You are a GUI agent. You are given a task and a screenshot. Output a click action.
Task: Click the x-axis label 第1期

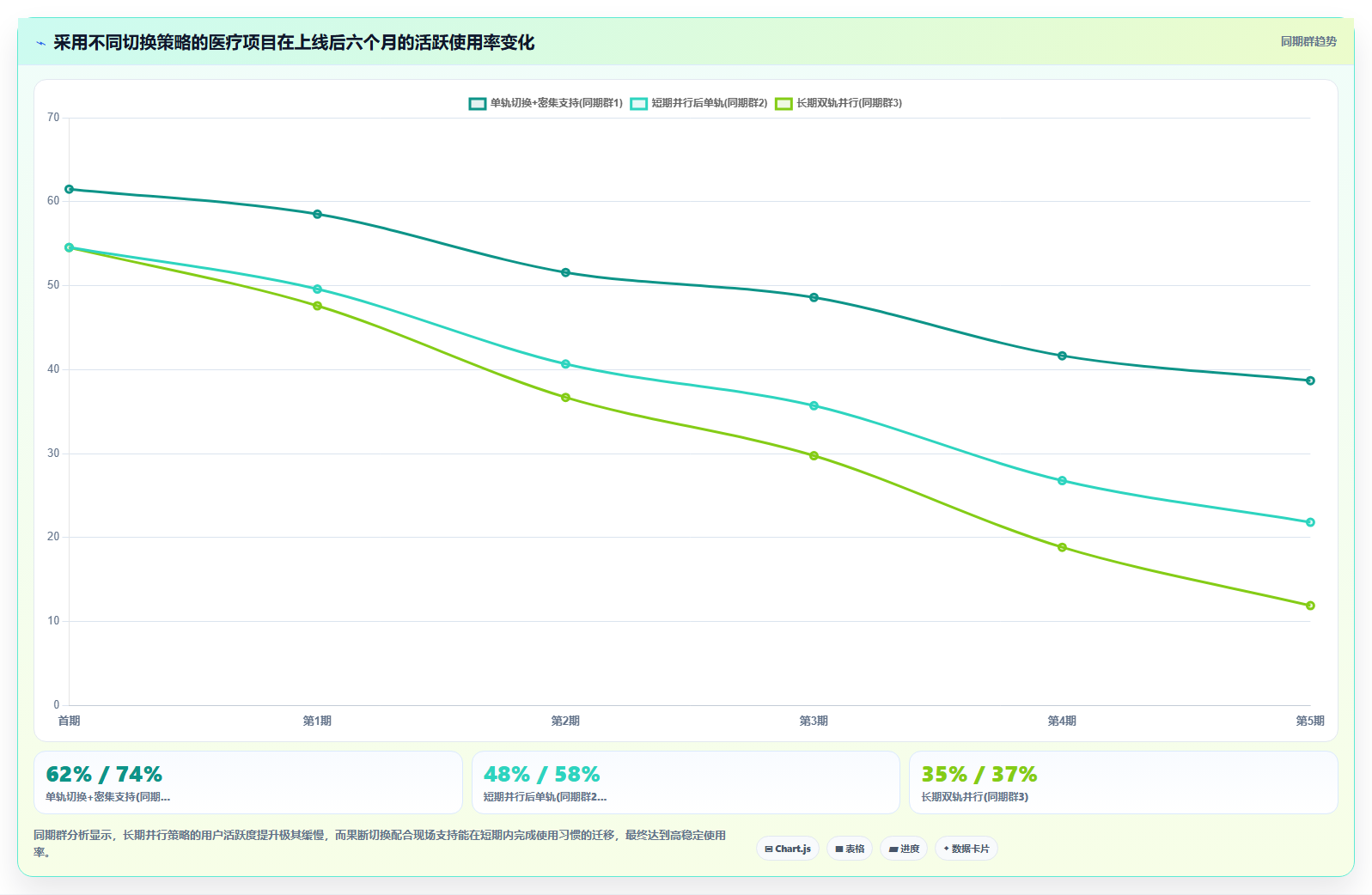[x=317, y=721]
